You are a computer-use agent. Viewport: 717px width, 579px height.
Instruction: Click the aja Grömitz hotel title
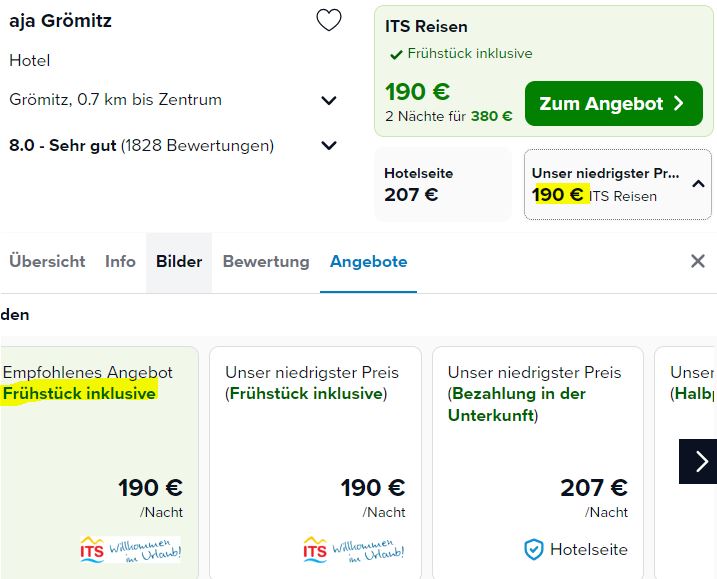pos(60,21)
